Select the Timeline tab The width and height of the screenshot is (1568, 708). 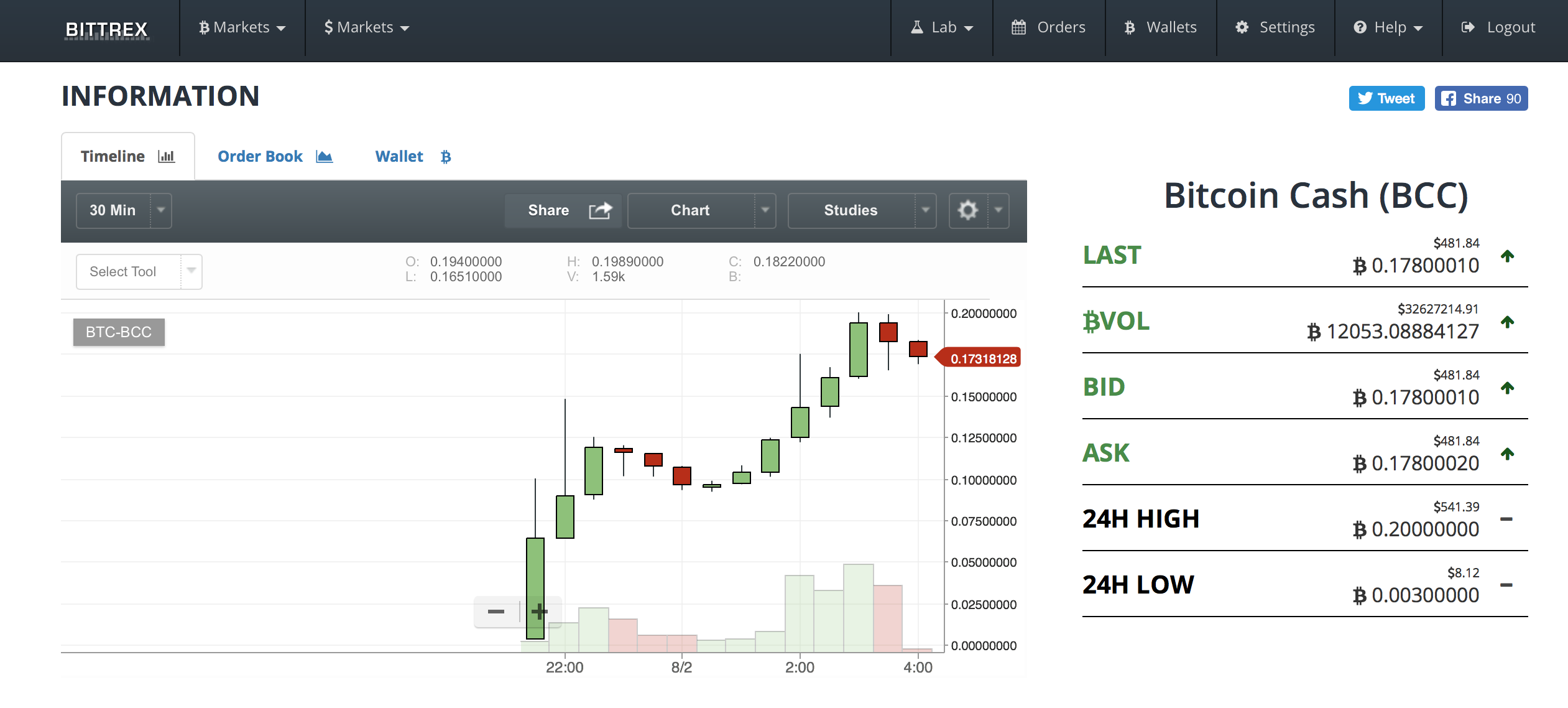click(127, 156)
